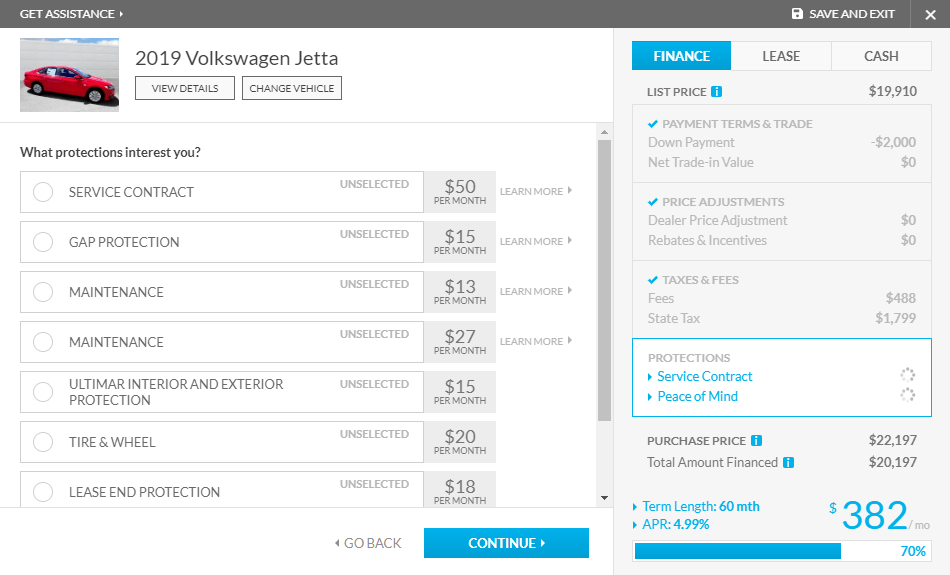
Task: Click the Payment Terms & Trade checkmark icon
Action: point(653,124)
